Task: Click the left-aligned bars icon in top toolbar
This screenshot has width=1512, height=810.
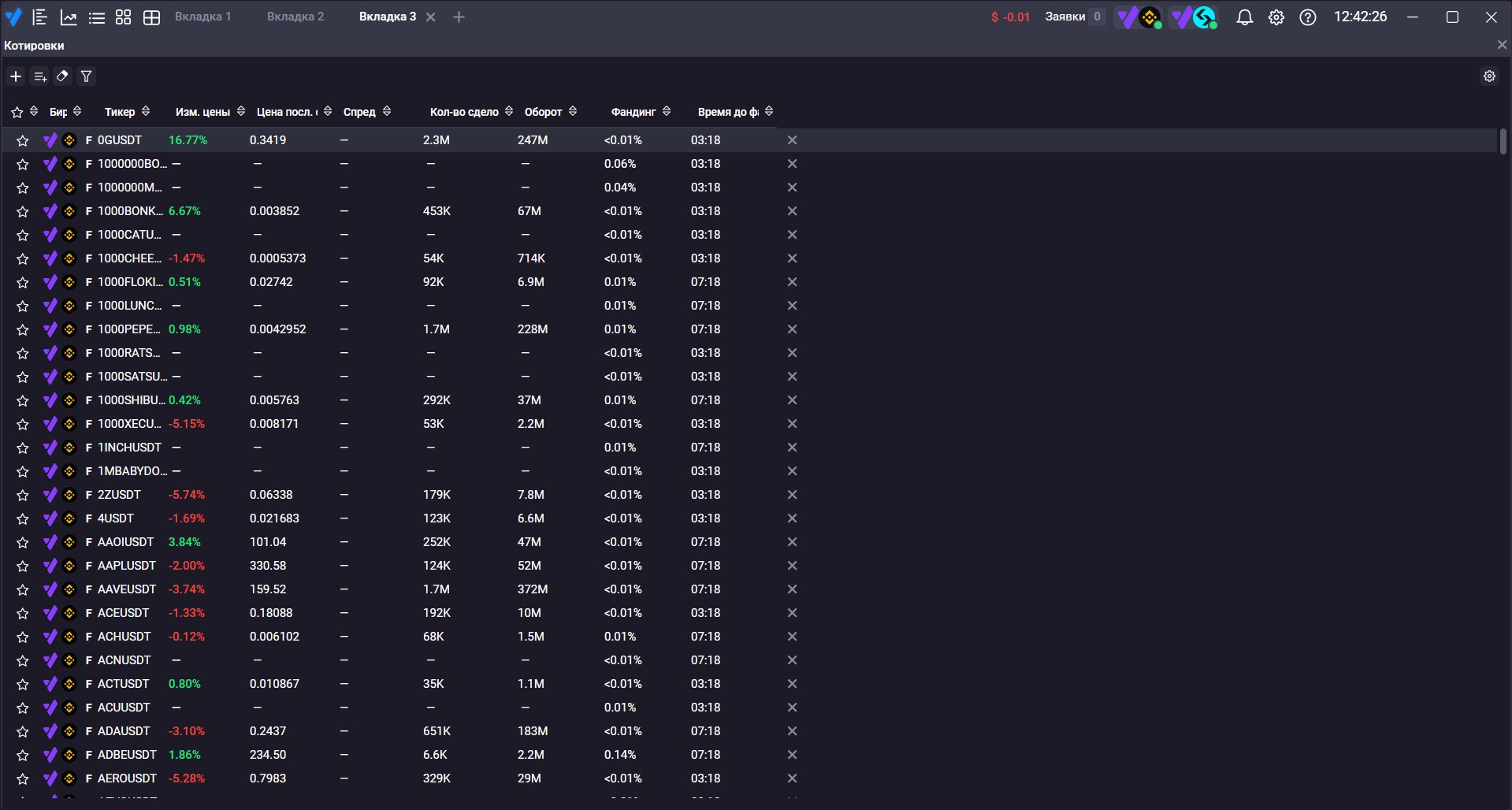Action: click(x=40, y=17)
